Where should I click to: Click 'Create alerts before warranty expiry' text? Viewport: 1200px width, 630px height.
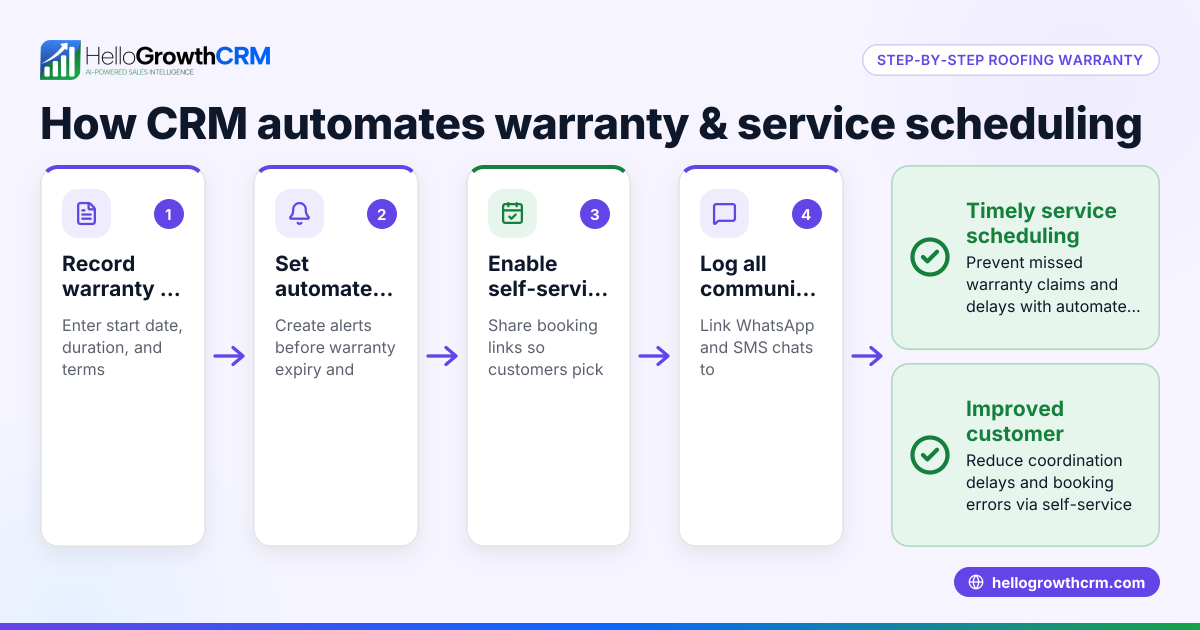coord(335,348)
